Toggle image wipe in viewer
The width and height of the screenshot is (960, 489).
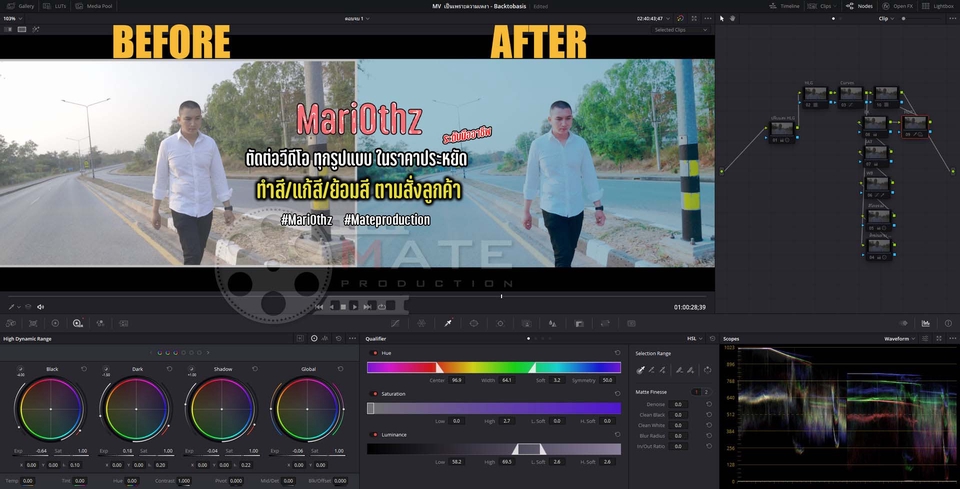tap(9, 29)
